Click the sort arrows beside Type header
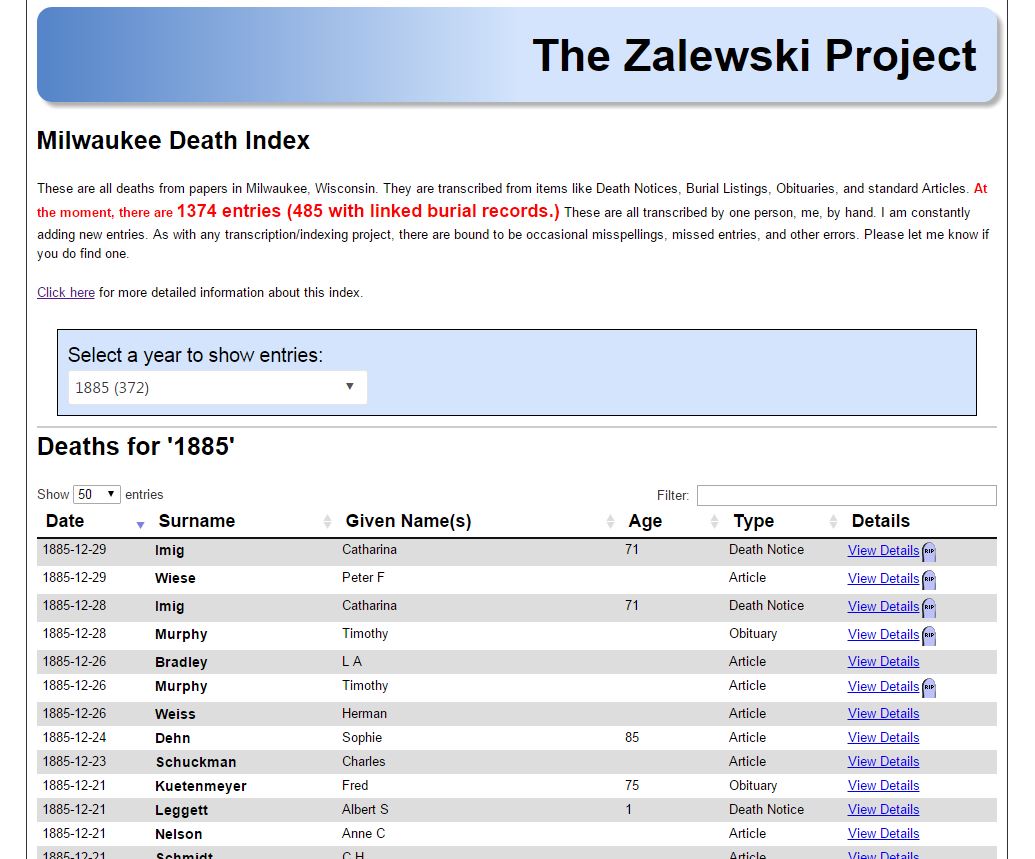This screenshot has width=1035, height=859. tap(833, 522)
